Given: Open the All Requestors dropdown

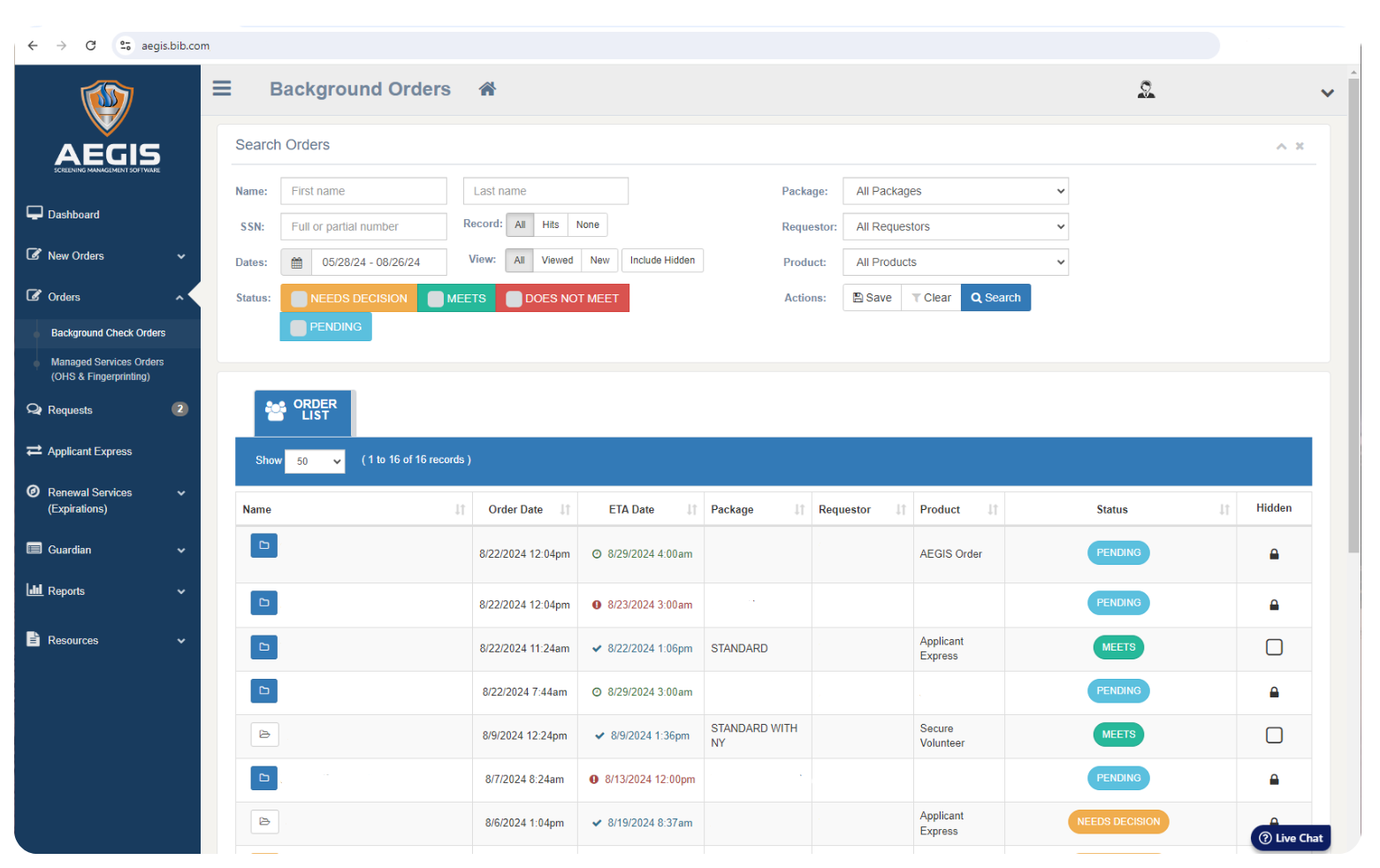Looking at the screenshot, I should pos(955,227).
